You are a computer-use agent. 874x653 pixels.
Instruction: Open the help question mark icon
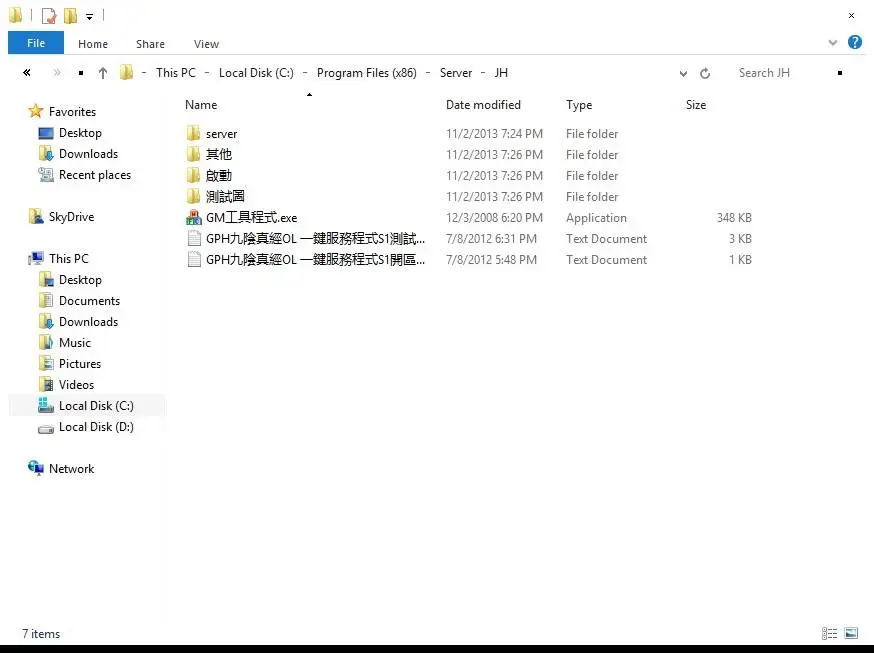click(x=854, y=42)
